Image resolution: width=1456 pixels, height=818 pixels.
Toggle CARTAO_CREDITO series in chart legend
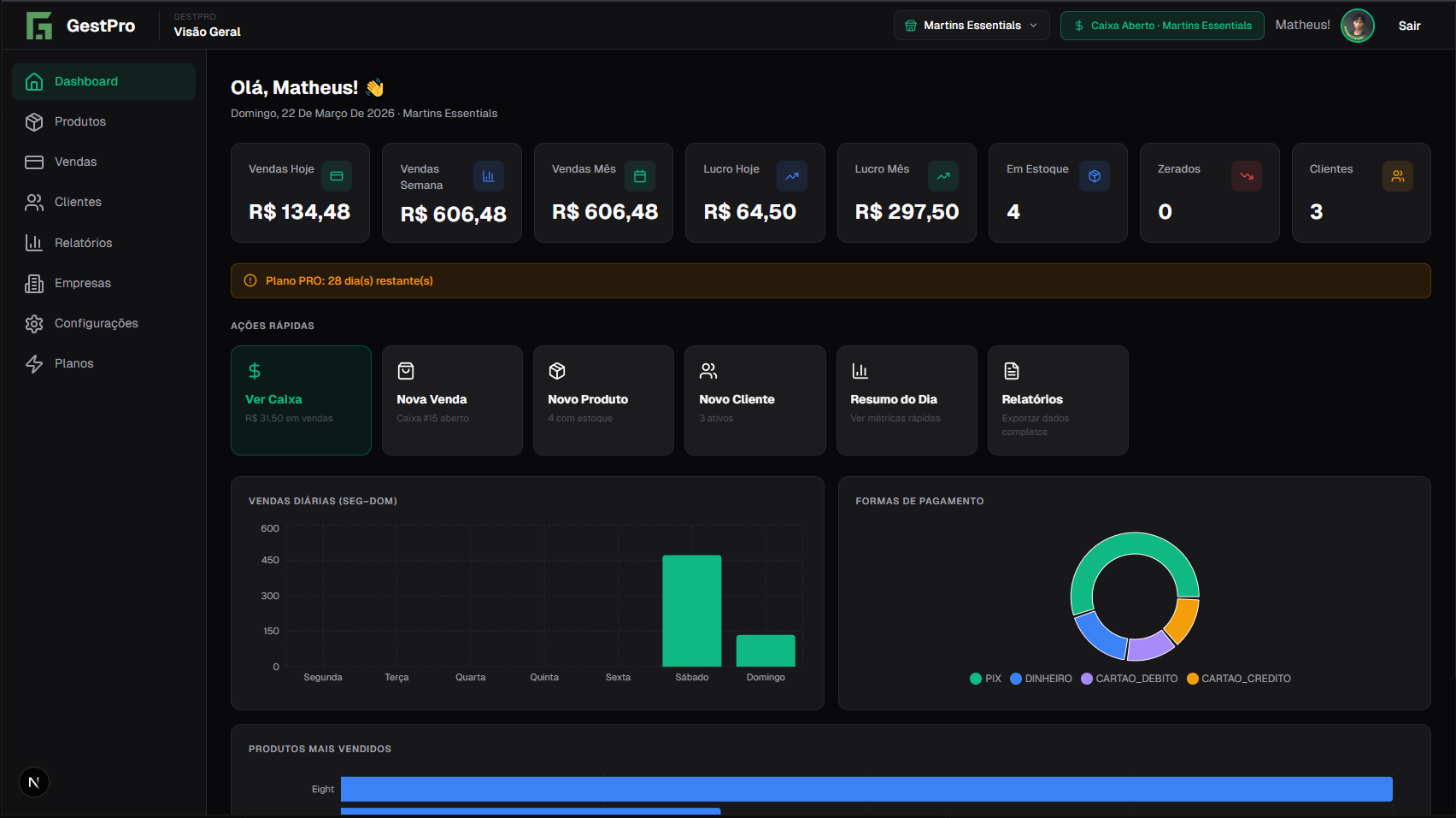(1239, 679)
